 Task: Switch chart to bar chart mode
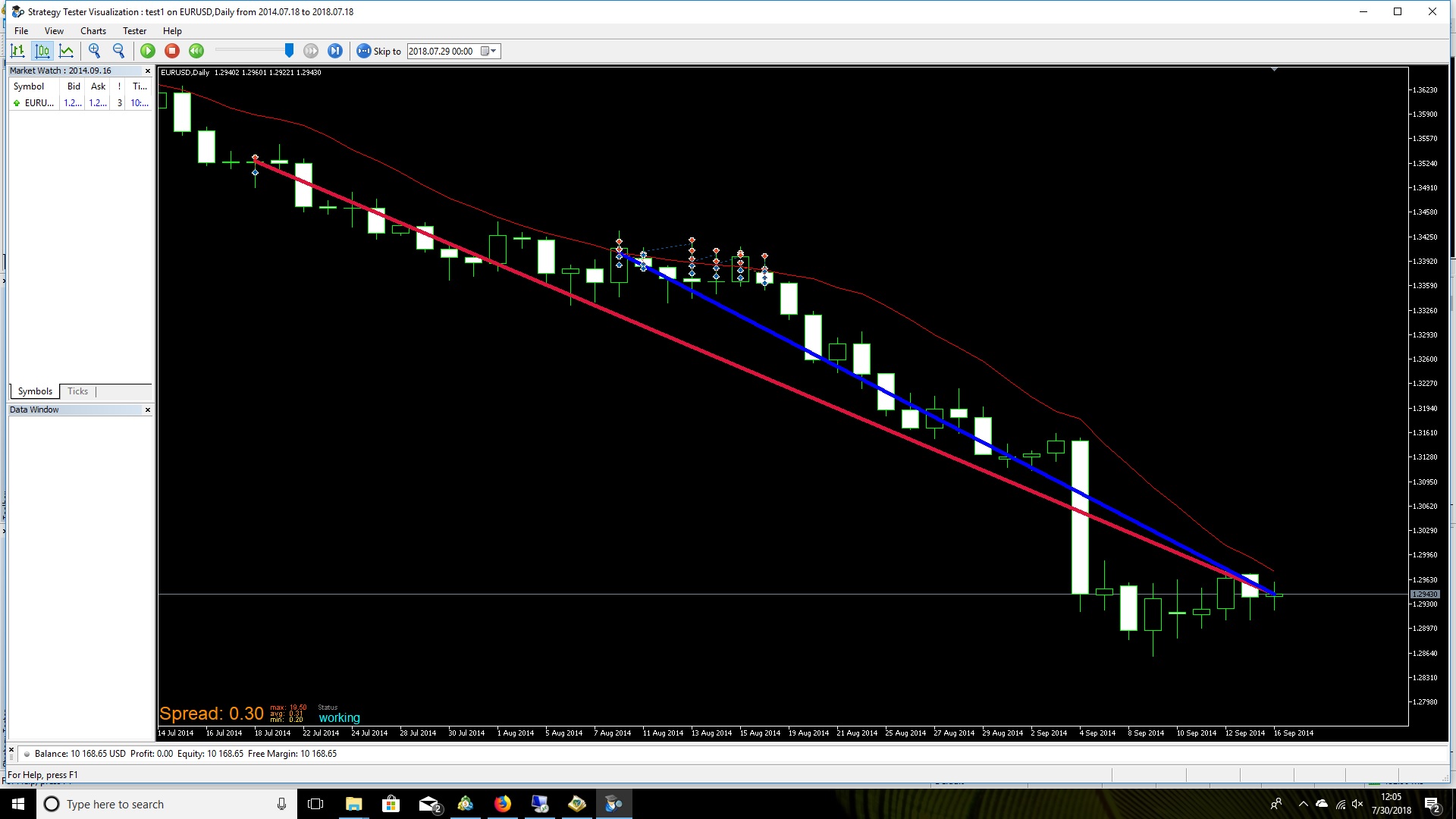click(x=17, y=51)
